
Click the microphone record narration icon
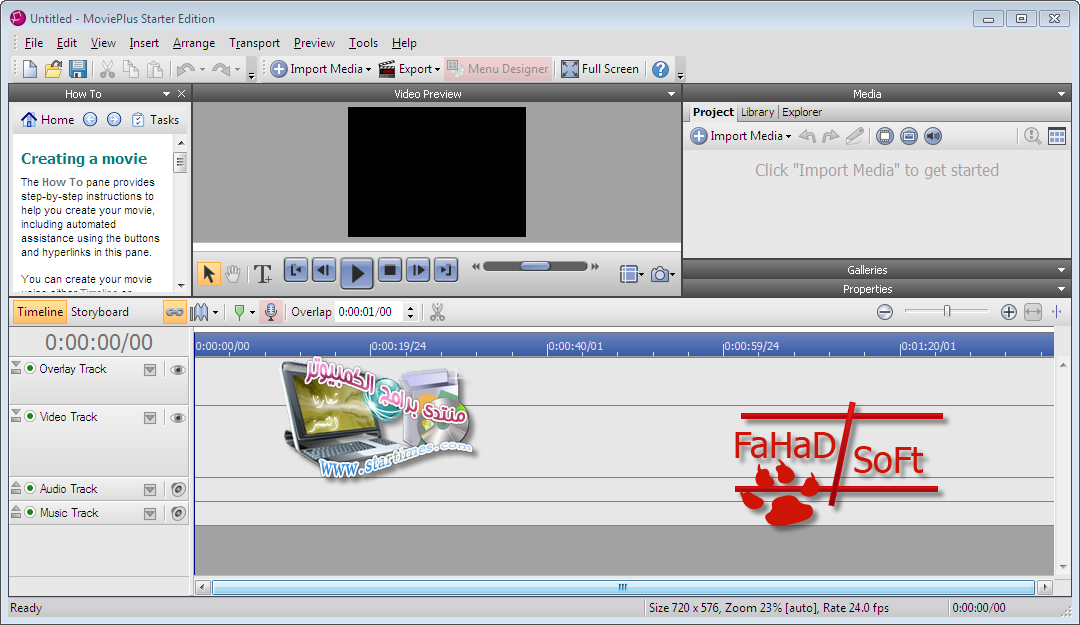[270, 312]
